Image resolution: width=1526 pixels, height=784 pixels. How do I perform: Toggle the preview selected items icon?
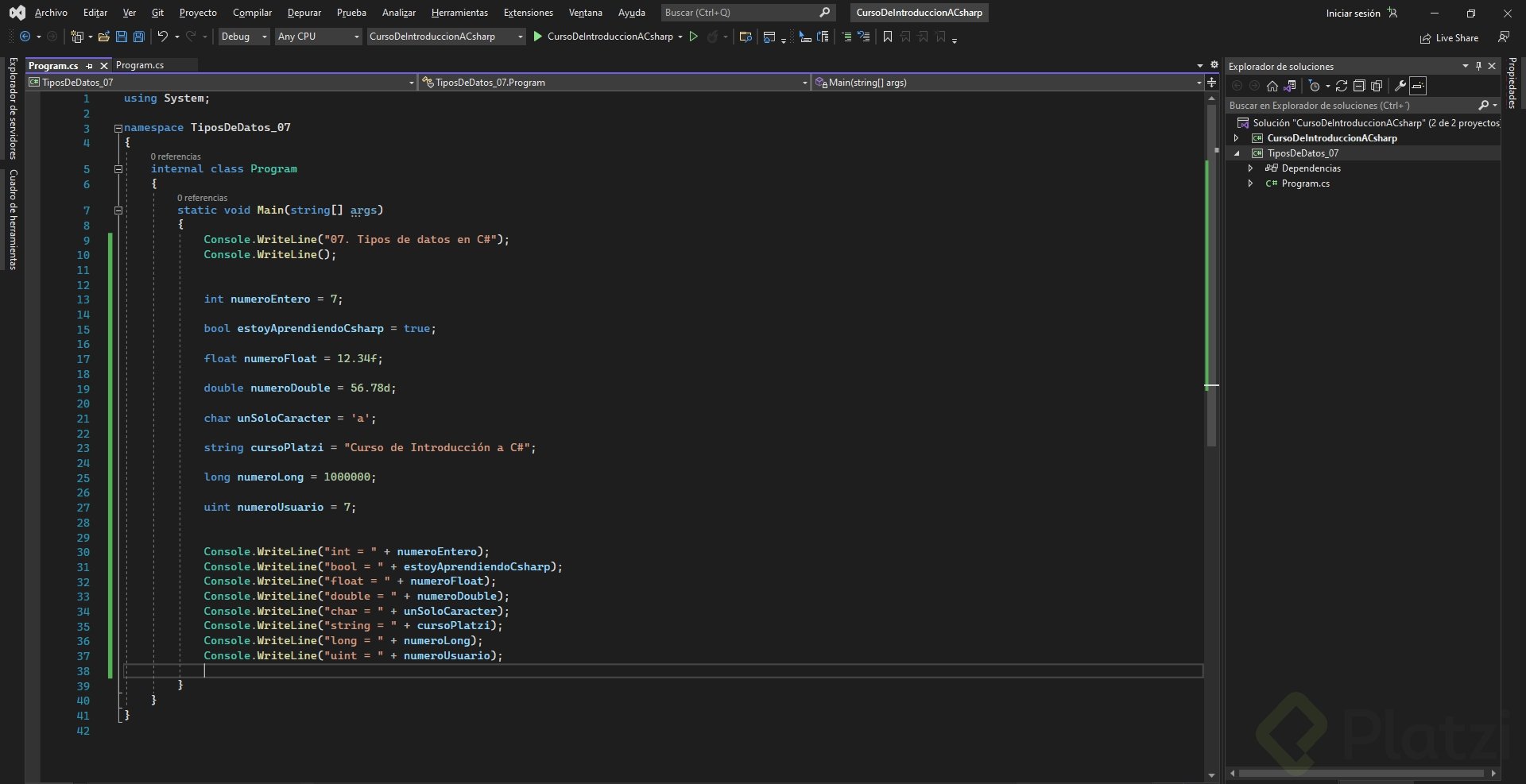point(1418,86)
